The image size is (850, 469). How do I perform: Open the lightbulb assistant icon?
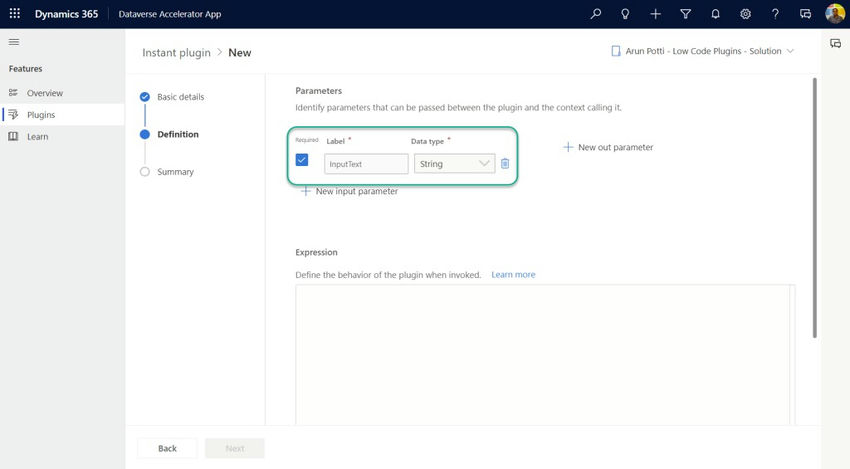(x=625, y=14)
